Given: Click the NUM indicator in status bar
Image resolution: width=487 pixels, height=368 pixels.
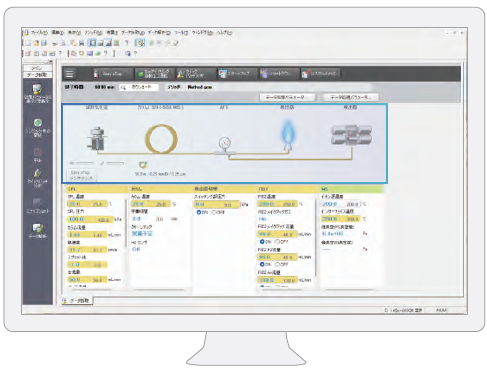Looking at the screenshot, I should (x=441, y=310).
